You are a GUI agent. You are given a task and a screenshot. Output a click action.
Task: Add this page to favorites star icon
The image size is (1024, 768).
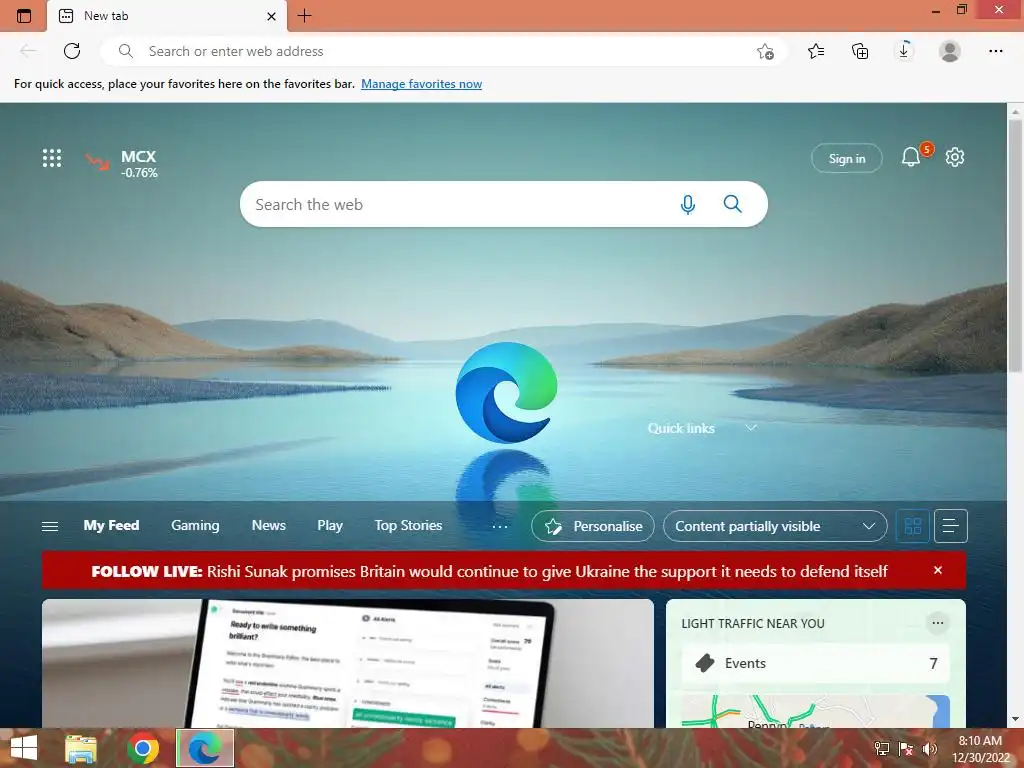[x=765, y=51]
